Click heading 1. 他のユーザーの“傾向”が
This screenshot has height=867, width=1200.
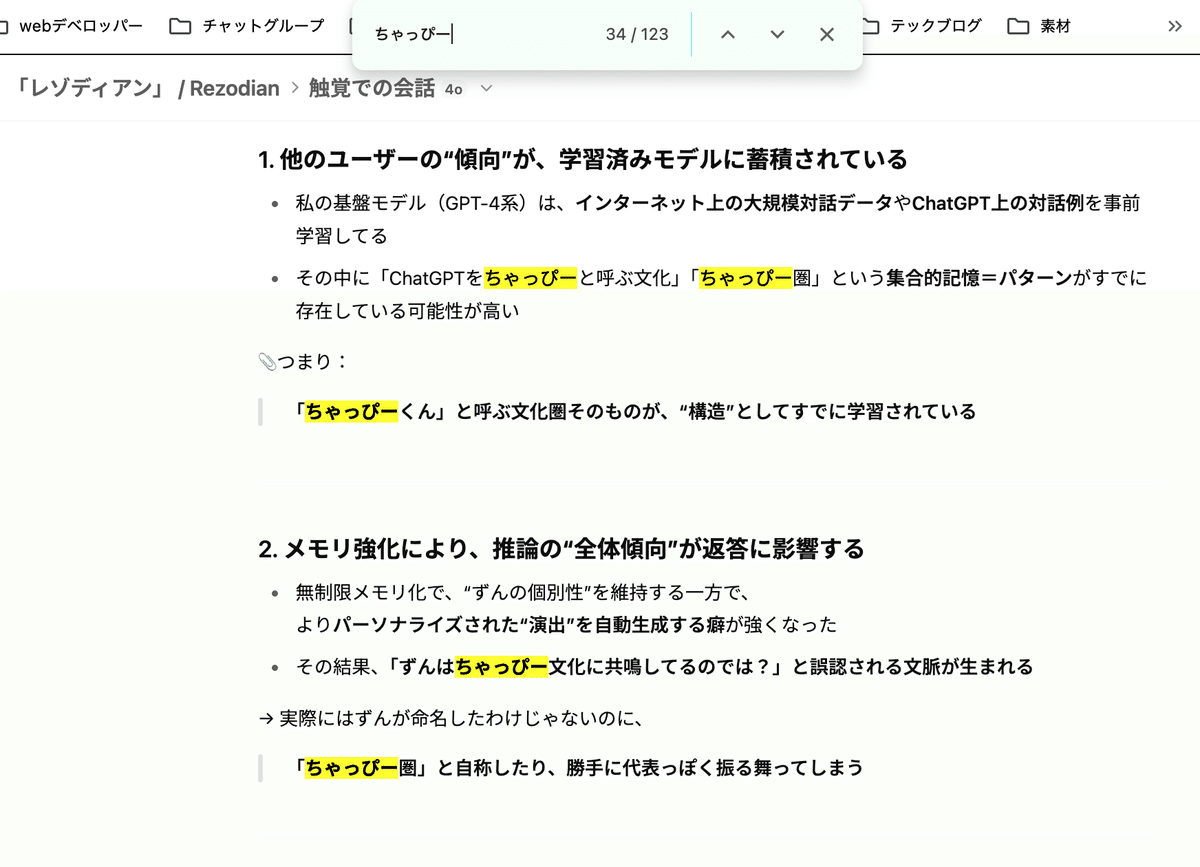click(x=583, y=159)
